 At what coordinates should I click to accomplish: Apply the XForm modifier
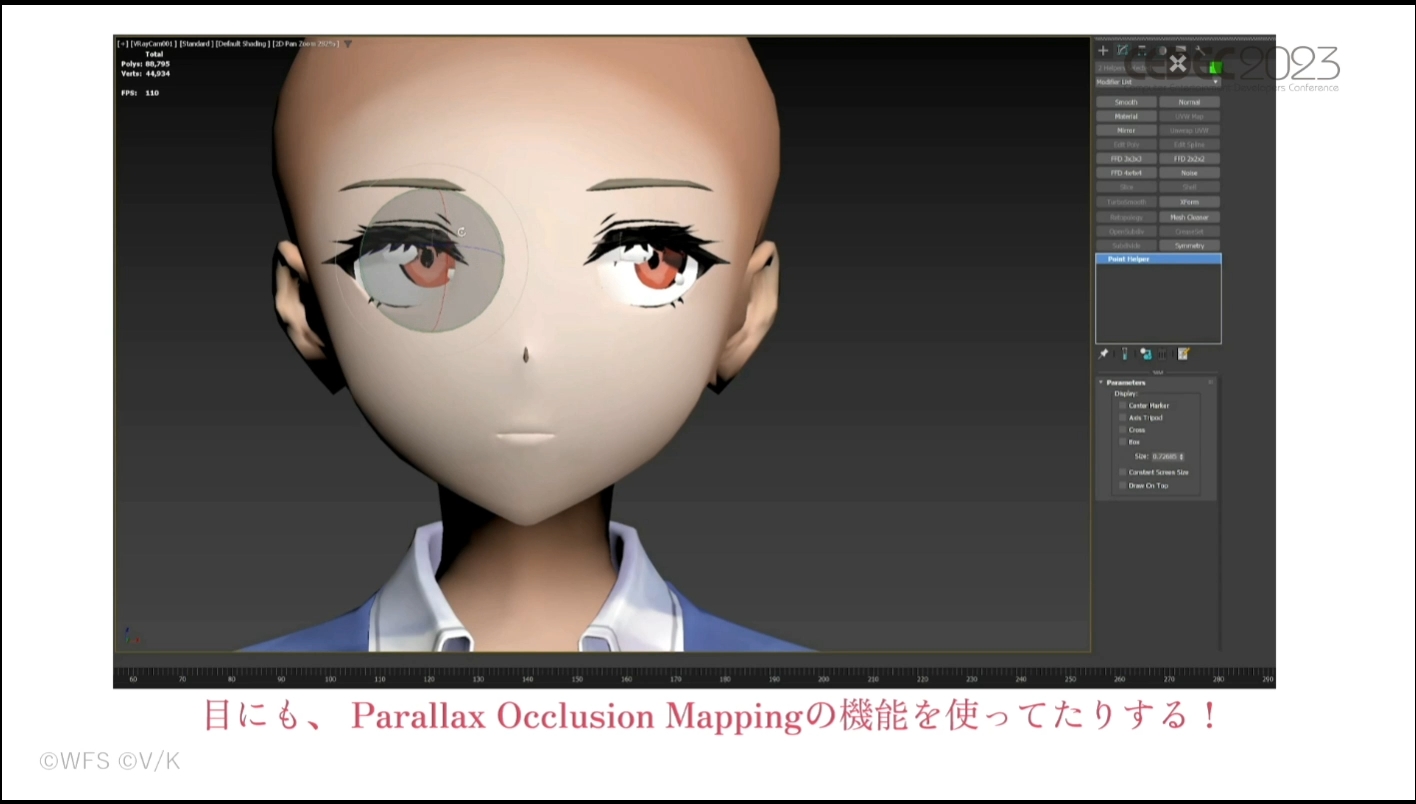tap(1189, 202)
